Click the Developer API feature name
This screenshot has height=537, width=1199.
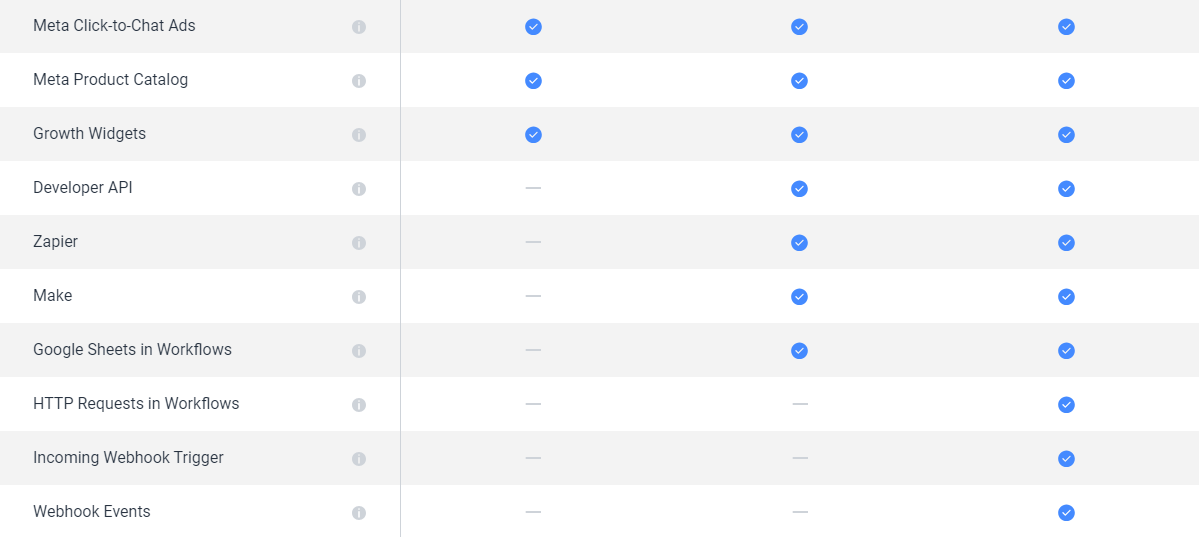point(83,187)
